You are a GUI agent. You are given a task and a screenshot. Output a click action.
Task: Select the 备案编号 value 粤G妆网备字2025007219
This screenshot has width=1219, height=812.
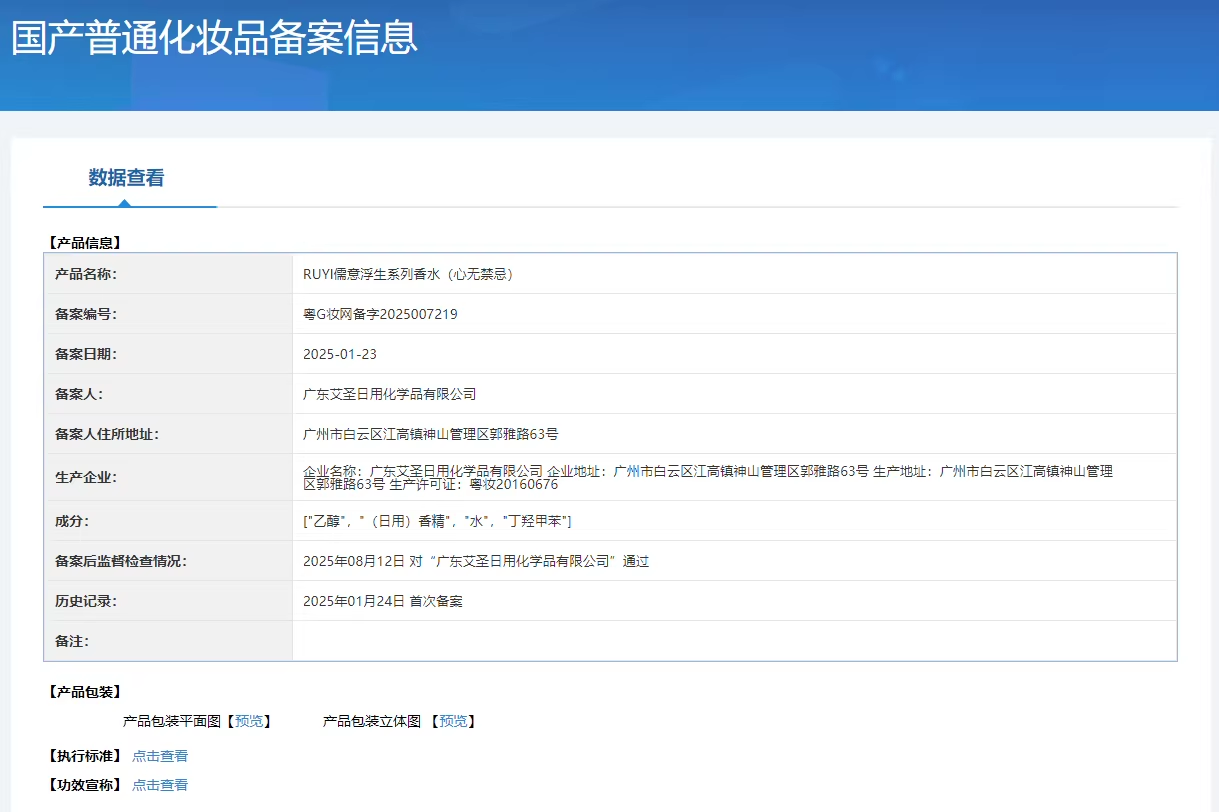[380, 314]
